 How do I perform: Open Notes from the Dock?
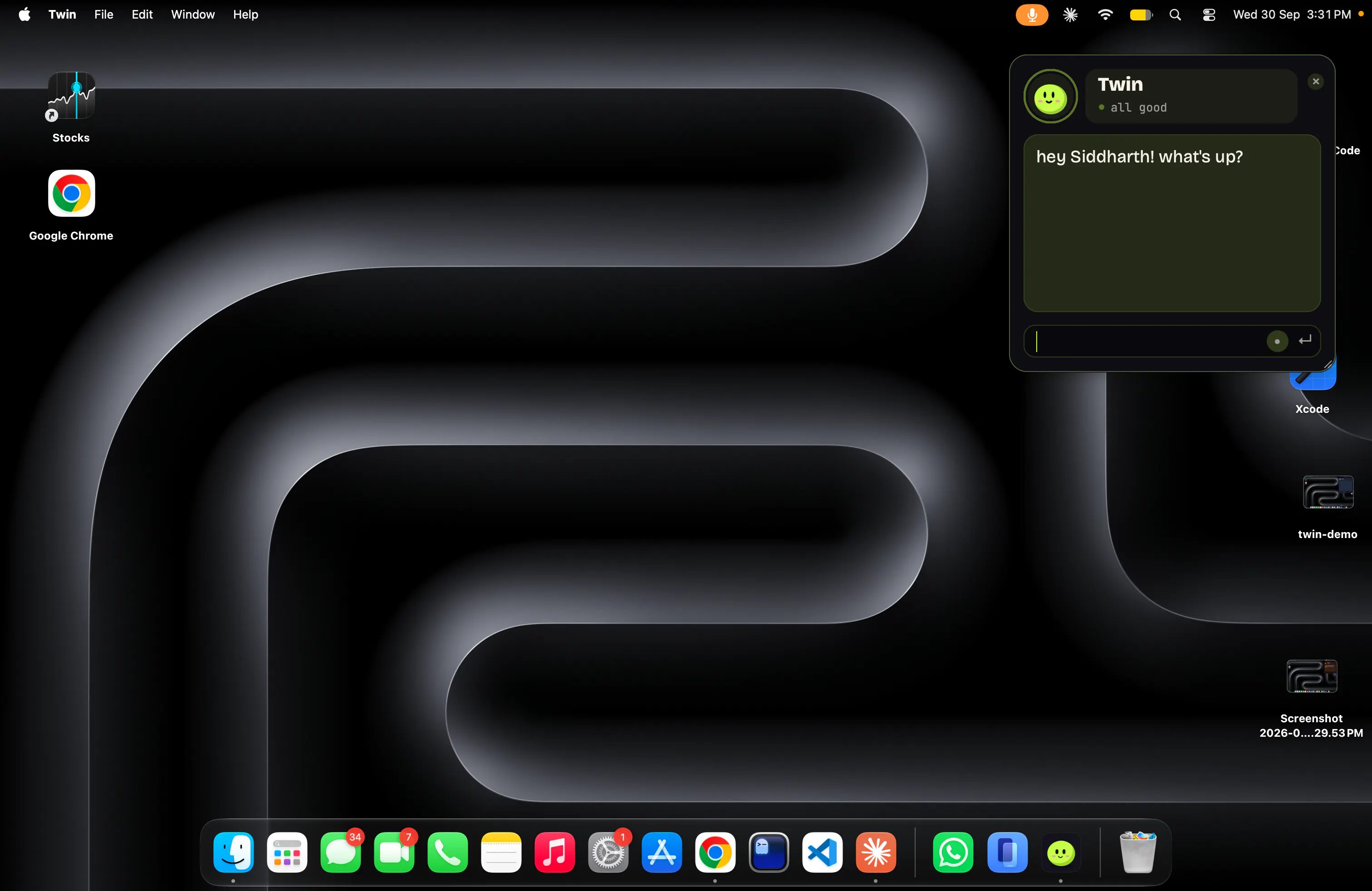click(501, 852)
